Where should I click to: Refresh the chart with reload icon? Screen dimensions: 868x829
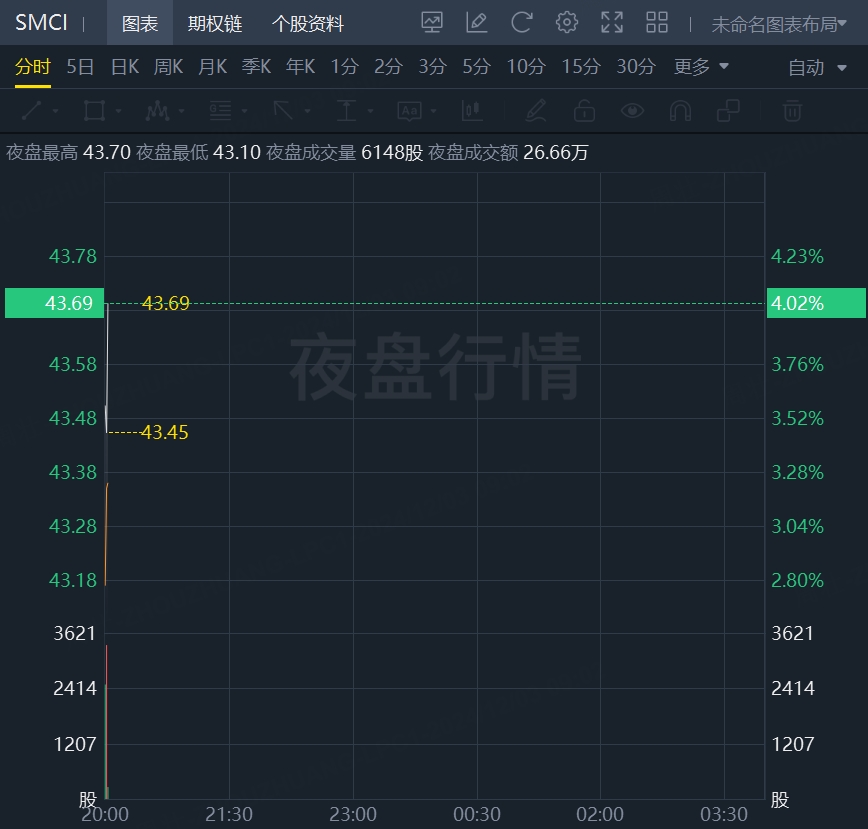coord(521,23)
